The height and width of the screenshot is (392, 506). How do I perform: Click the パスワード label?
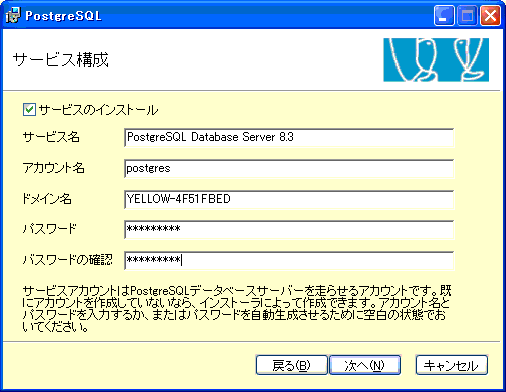[50, 229]
